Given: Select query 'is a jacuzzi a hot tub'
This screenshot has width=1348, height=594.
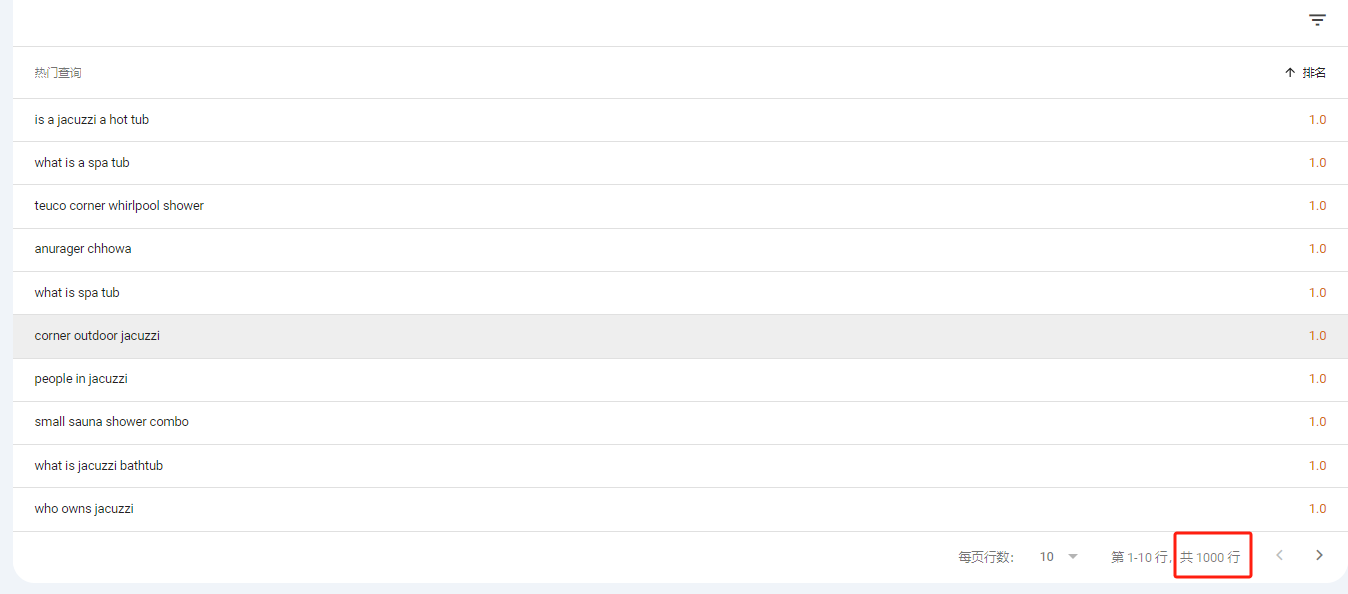Looking at the screenshot, I should pyautogui.click(x=680, y=120).
